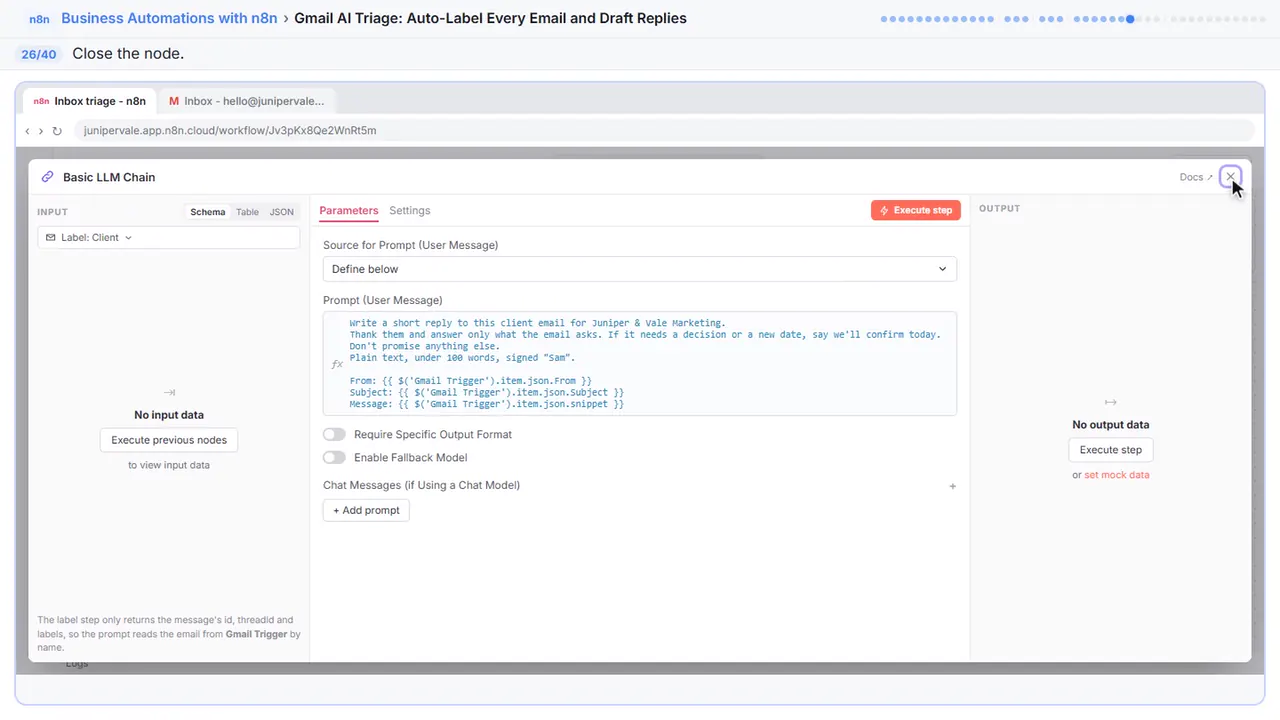Switch to the Gmail Inbox browser tab
Viewport: 1280px width, 720px height.
[246, 101]
